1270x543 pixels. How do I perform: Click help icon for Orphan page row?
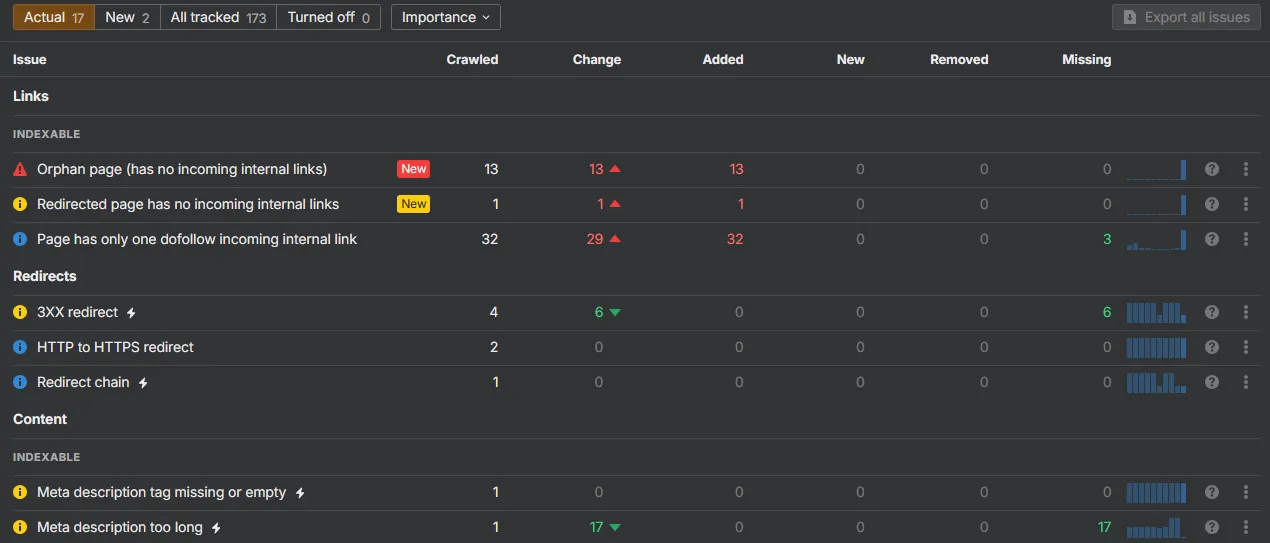[x=1212, y=169]
